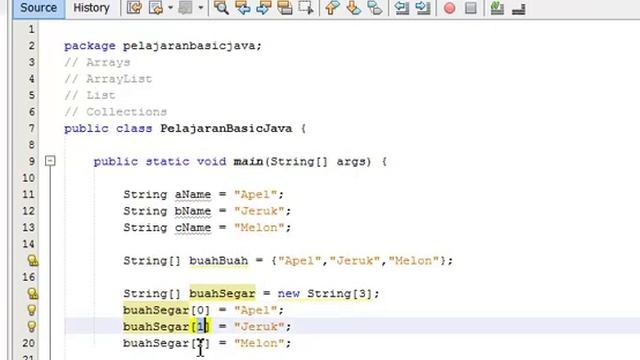This screenshot has height=360, width=640.
Task: Click the bName variable
Action: pyautogui.click(x=193, y=211)
